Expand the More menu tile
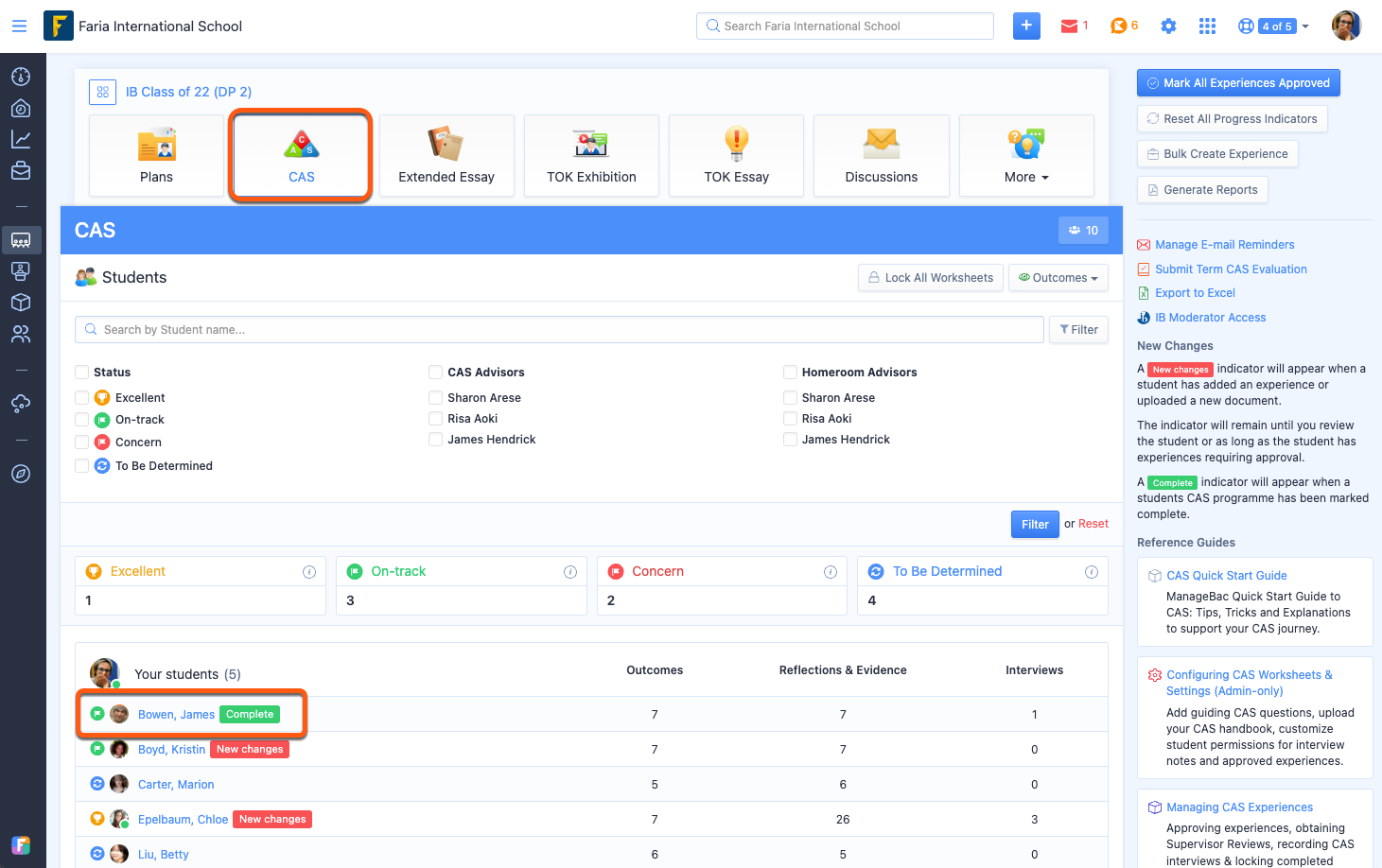 point(1026,156)
